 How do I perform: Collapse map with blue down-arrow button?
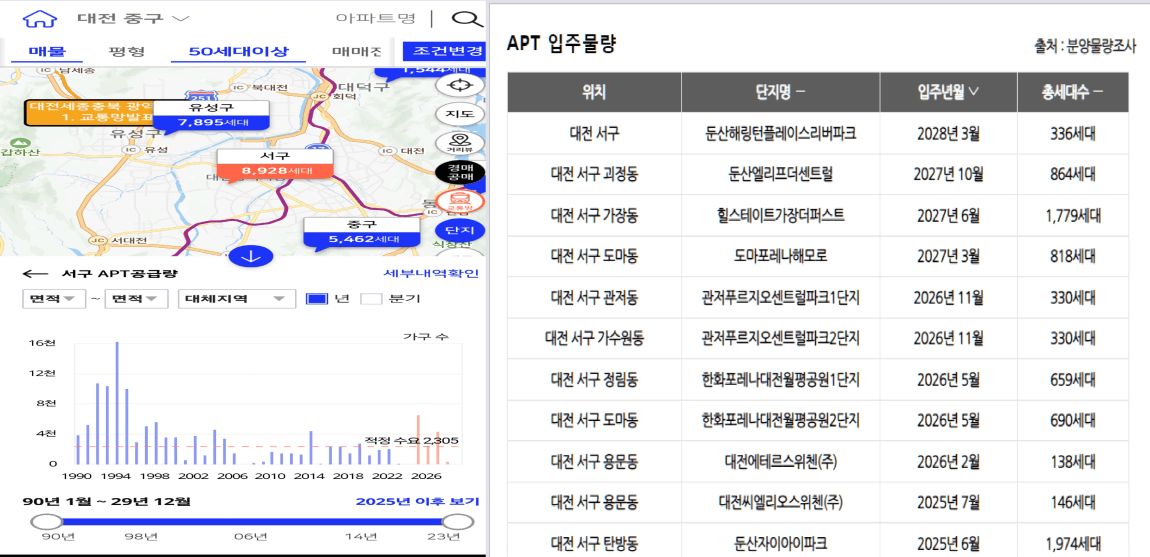point(251,257)
